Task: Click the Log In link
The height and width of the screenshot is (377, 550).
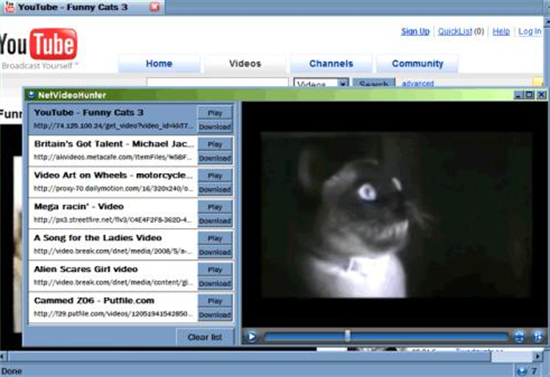Action: (530, 32)
